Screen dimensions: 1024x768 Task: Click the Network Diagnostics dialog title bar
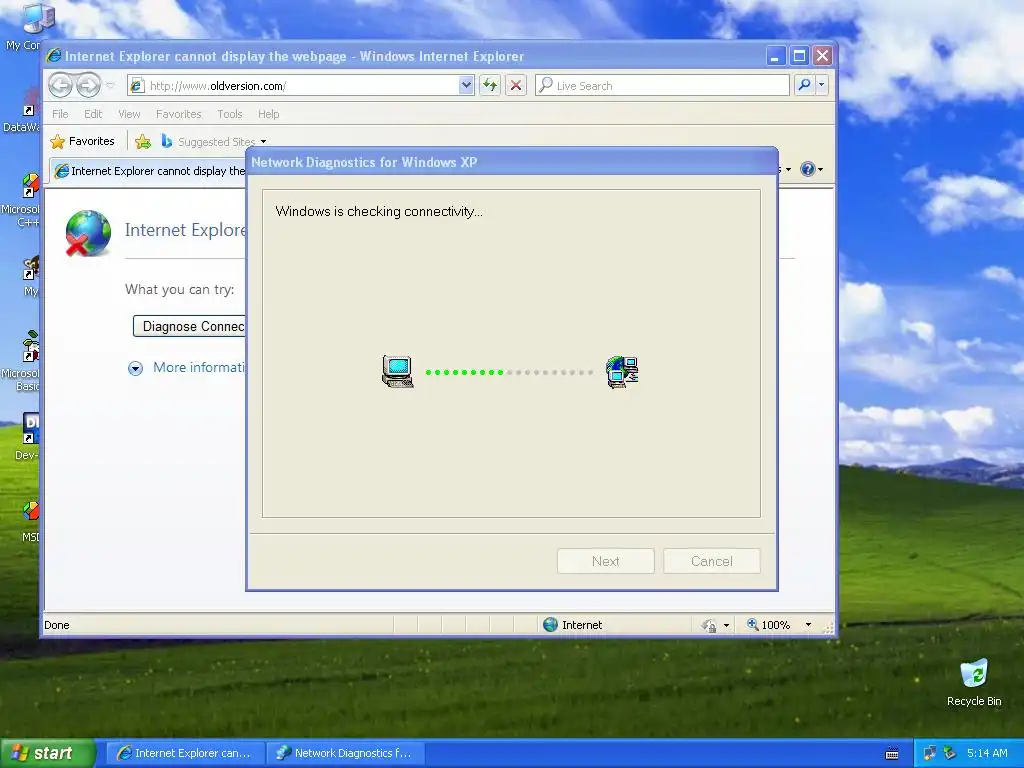pyautogui.click(x=511, y=162)
